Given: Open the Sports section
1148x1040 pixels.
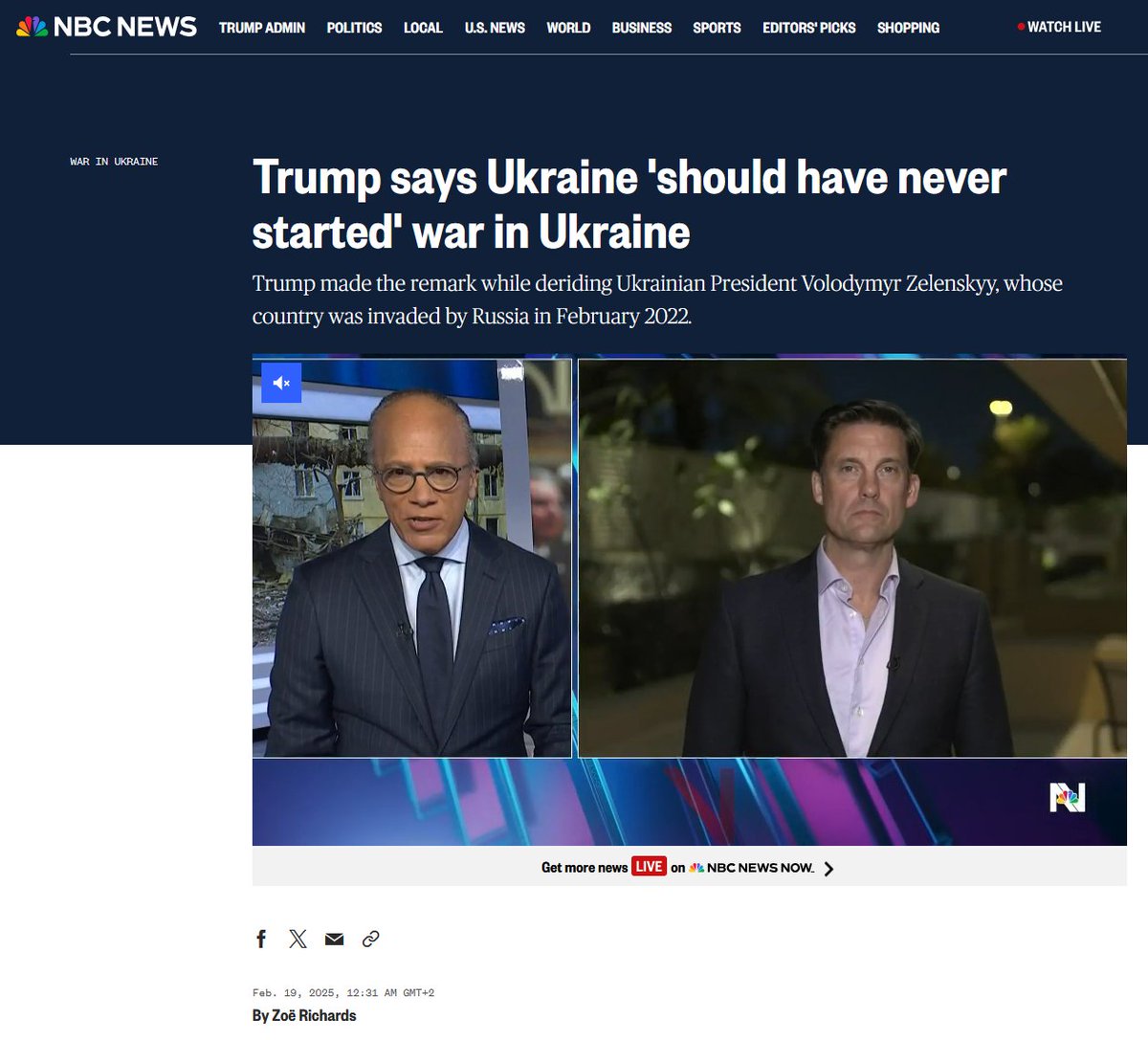Looking at the screenshot, I should coord(717,28).
